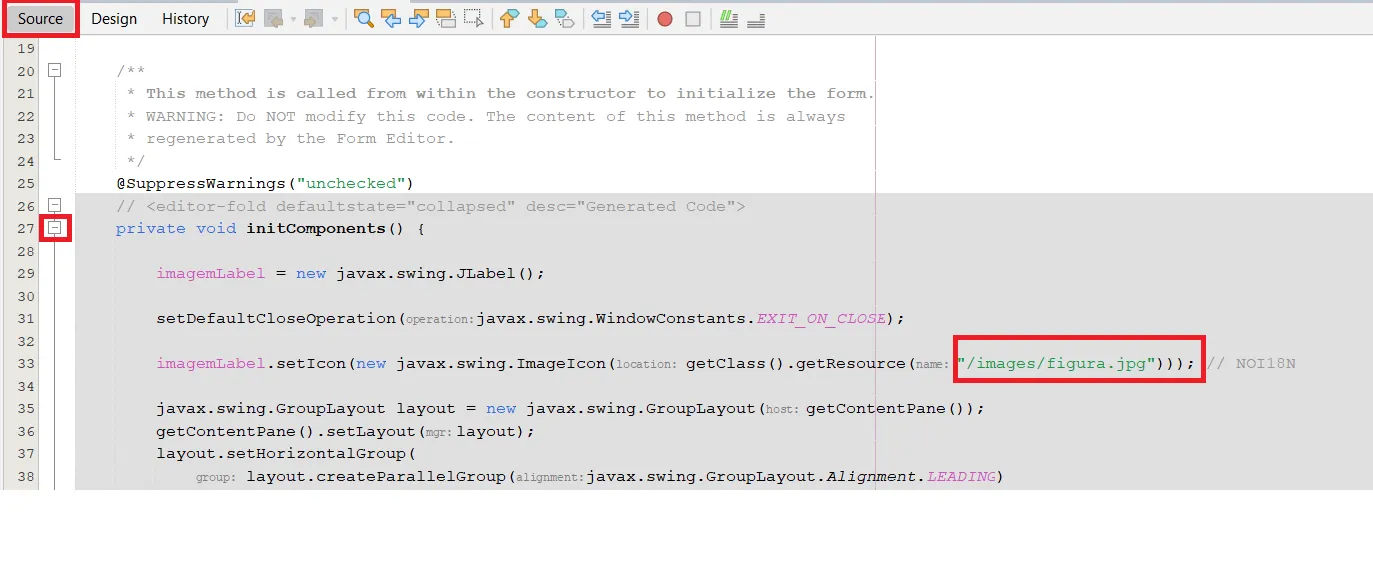Switch to the Design tab
This screenshot has height=579, width=1373.
114,18
